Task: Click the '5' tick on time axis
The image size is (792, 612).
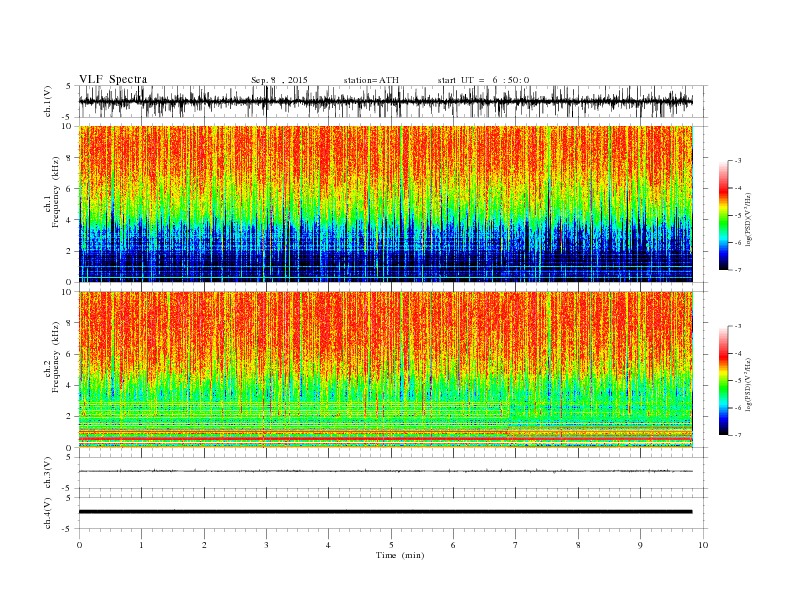Action: tap(391, 545)
